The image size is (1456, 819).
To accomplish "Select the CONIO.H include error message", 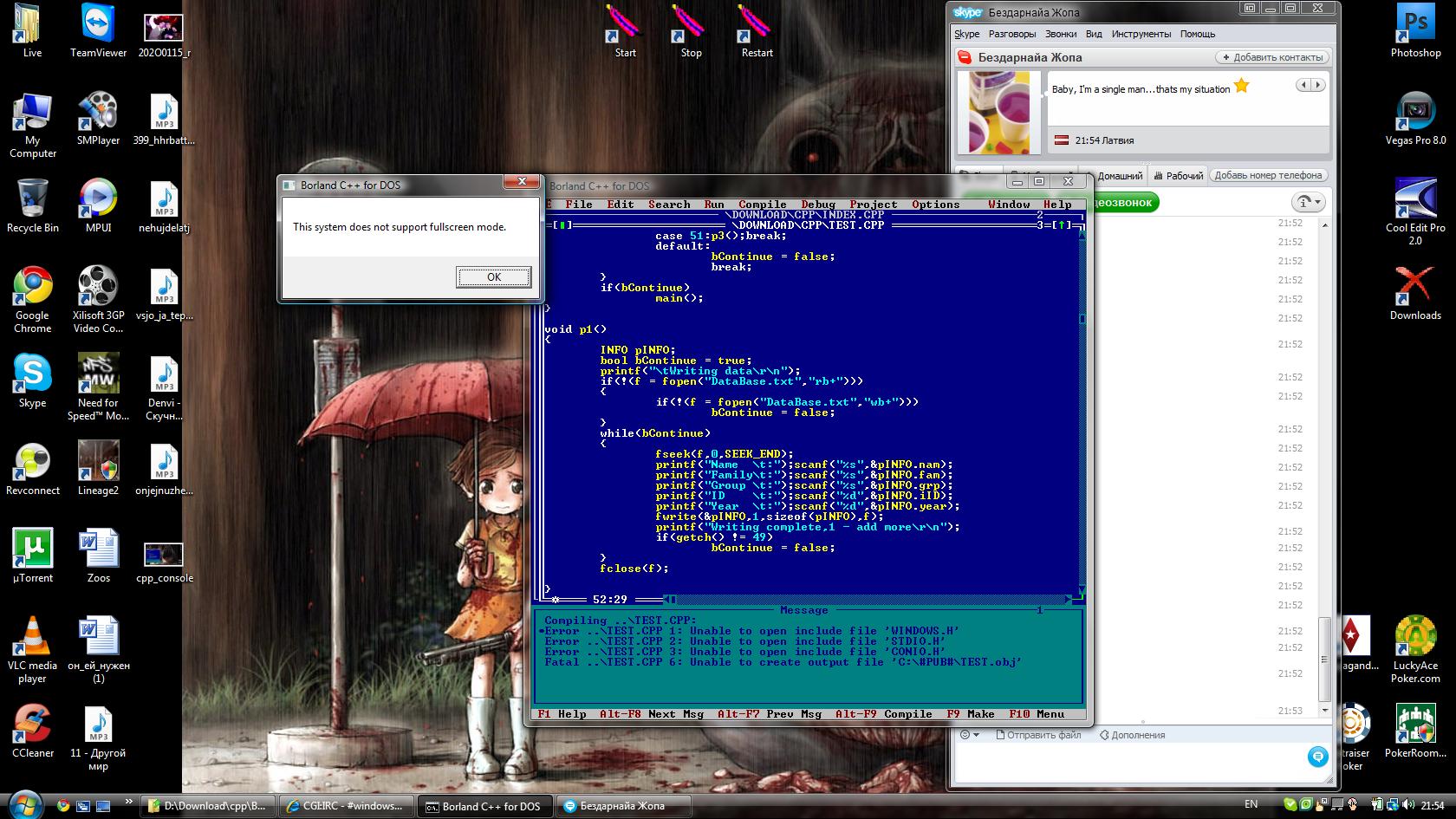I will tap(744, 652).
